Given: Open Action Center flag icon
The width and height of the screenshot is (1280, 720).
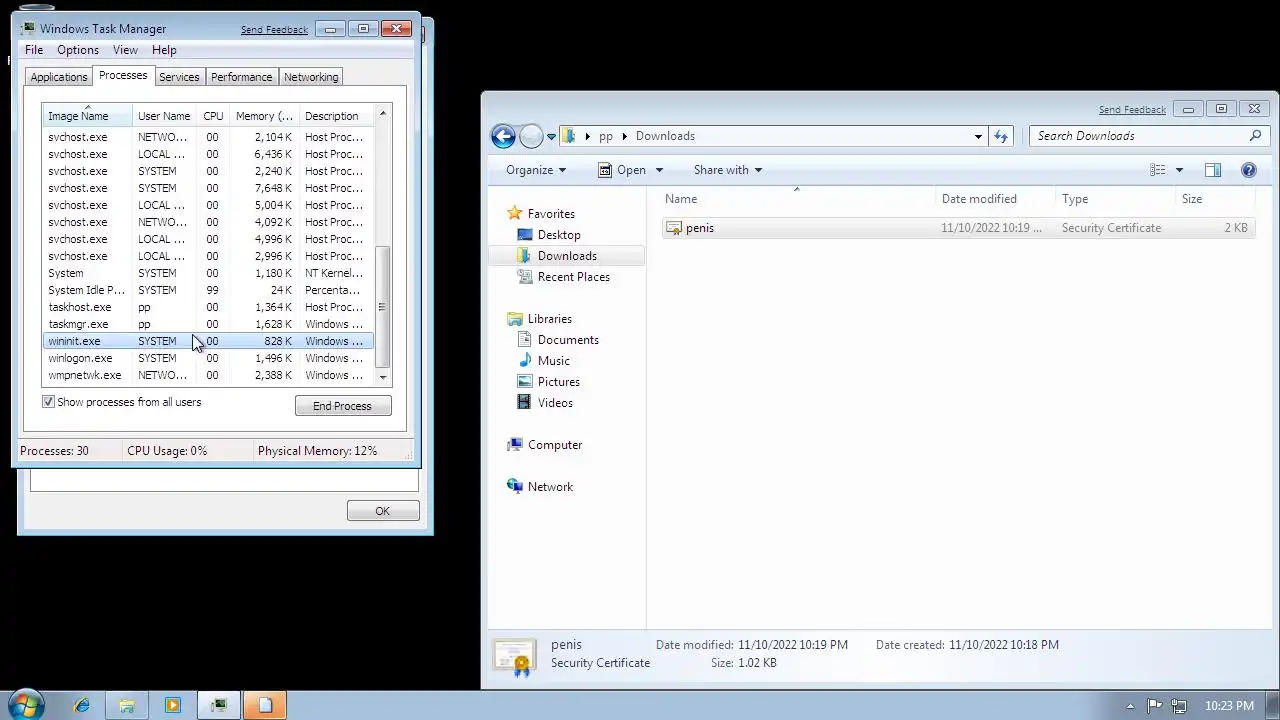Looking at the screenshot, I should tap(1154, 706).
